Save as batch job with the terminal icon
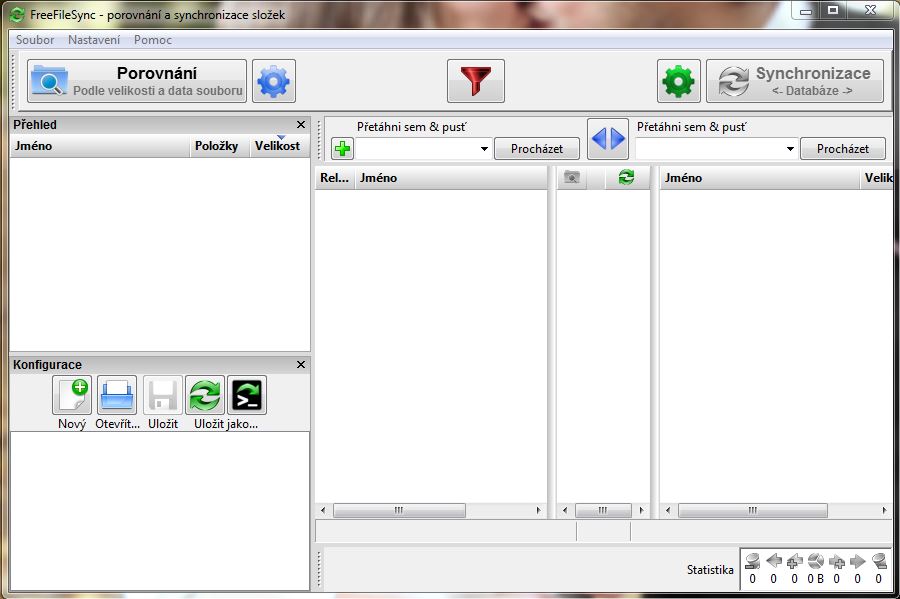The width and height of the screenshot is (900, 599). coord(247,396)
